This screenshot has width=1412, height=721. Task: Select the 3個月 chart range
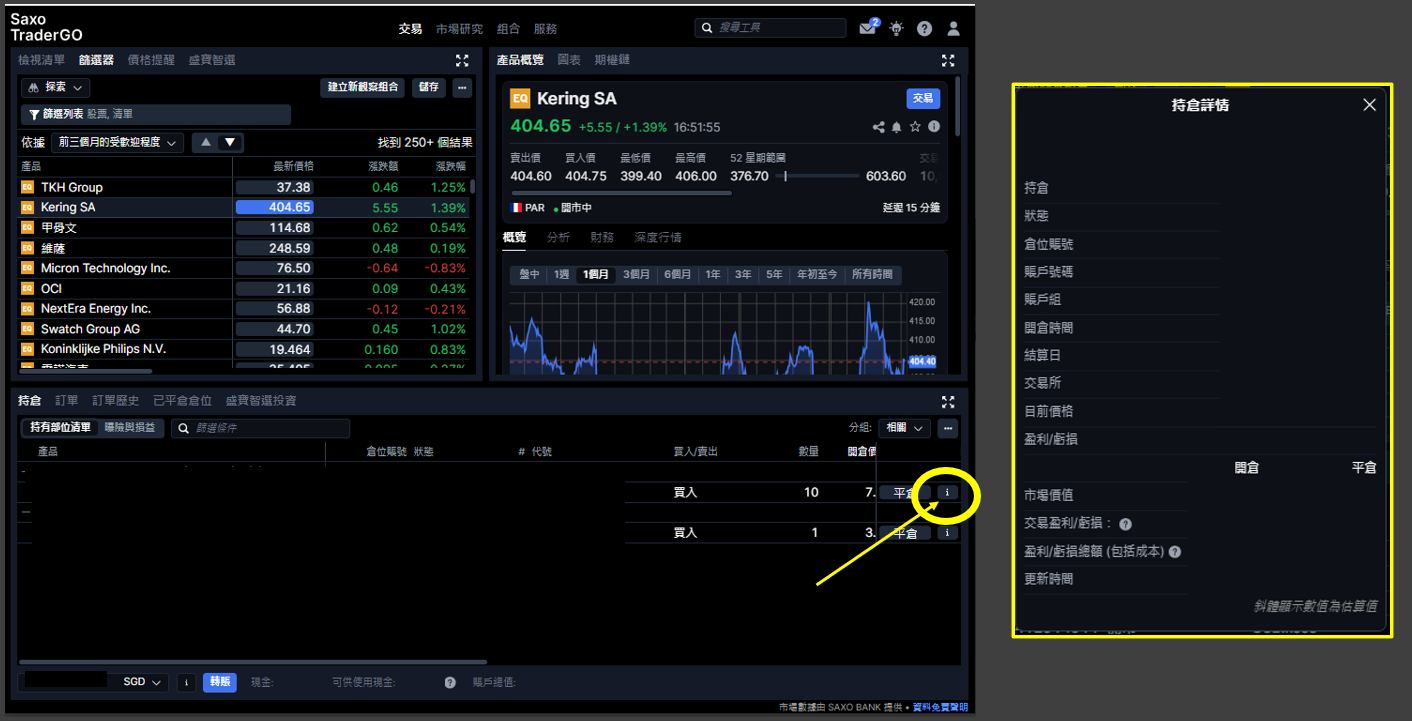click(x=637, y=274)
